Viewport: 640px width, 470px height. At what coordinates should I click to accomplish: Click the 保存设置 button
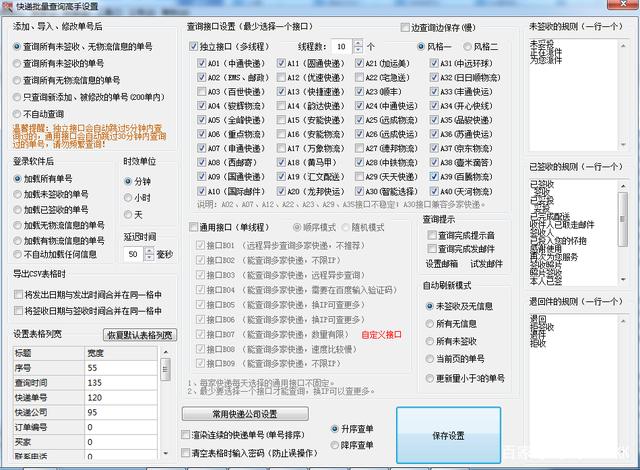(x=449, y=435)
